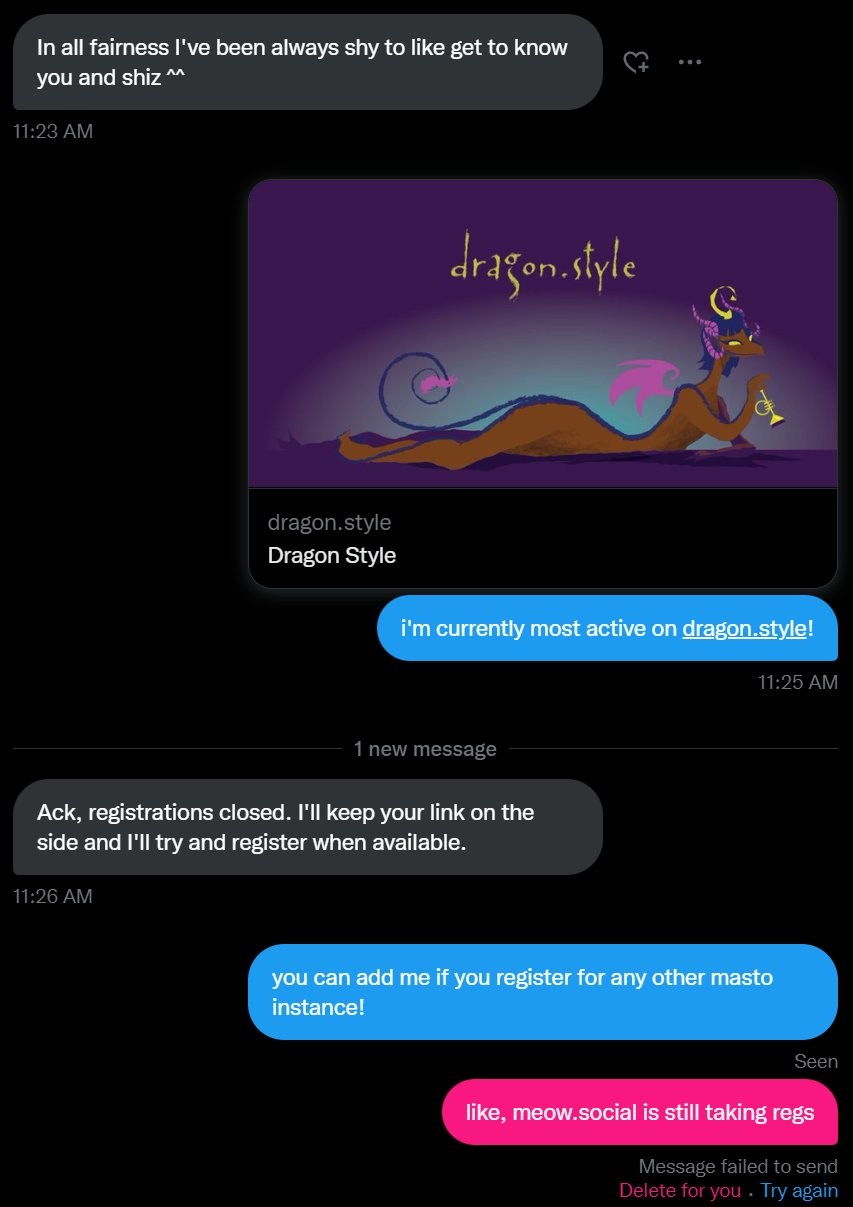Select the "Ack, registrations closed" message bubble

308,827
